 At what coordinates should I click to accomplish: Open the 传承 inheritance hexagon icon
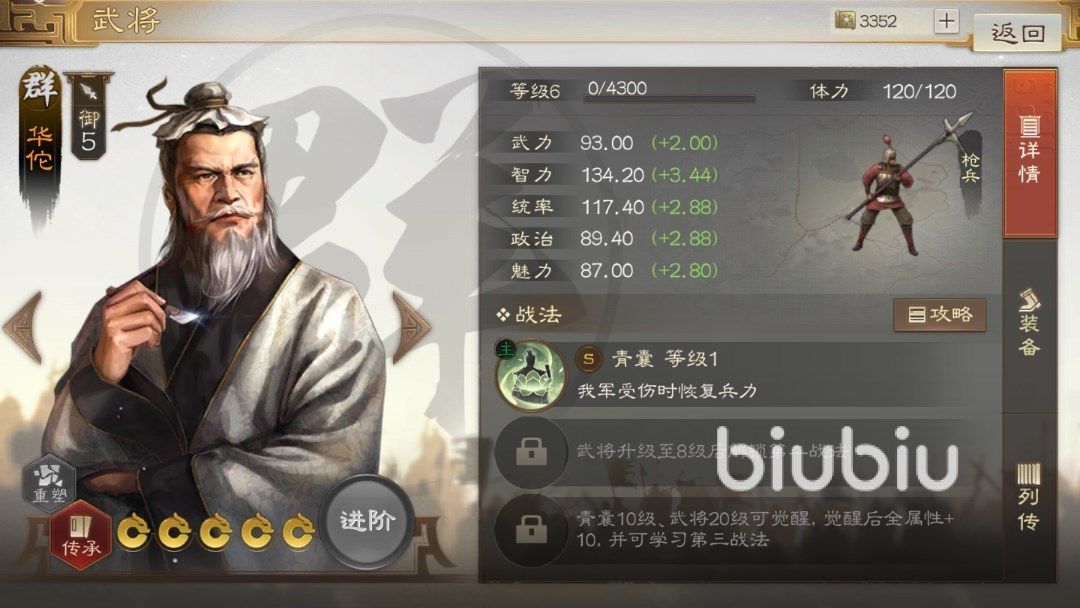(81, 534)
